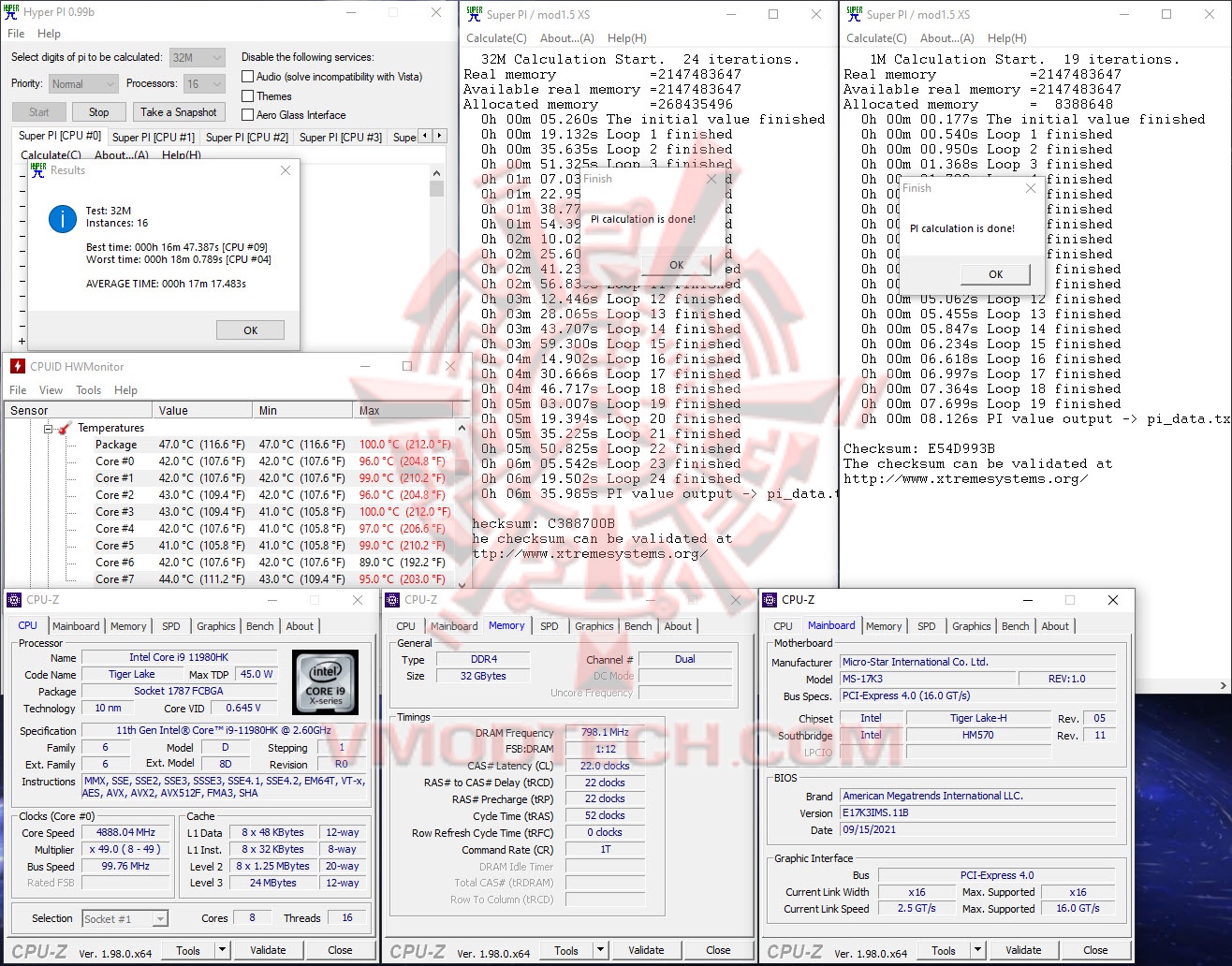Click the Stop button in Hyper PI
This screenshot has width=1232, height=966.
99,111
